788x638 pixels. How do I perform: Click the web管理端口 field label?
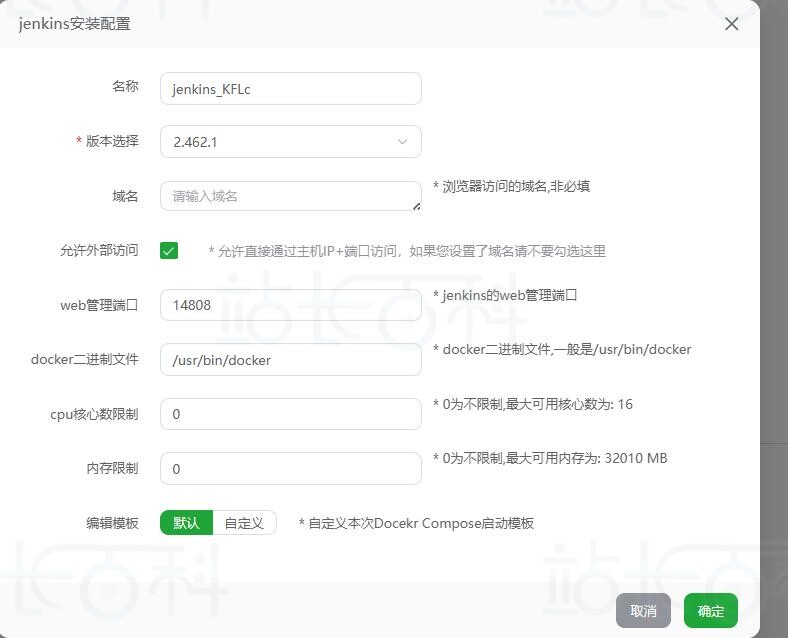(99, 305)
